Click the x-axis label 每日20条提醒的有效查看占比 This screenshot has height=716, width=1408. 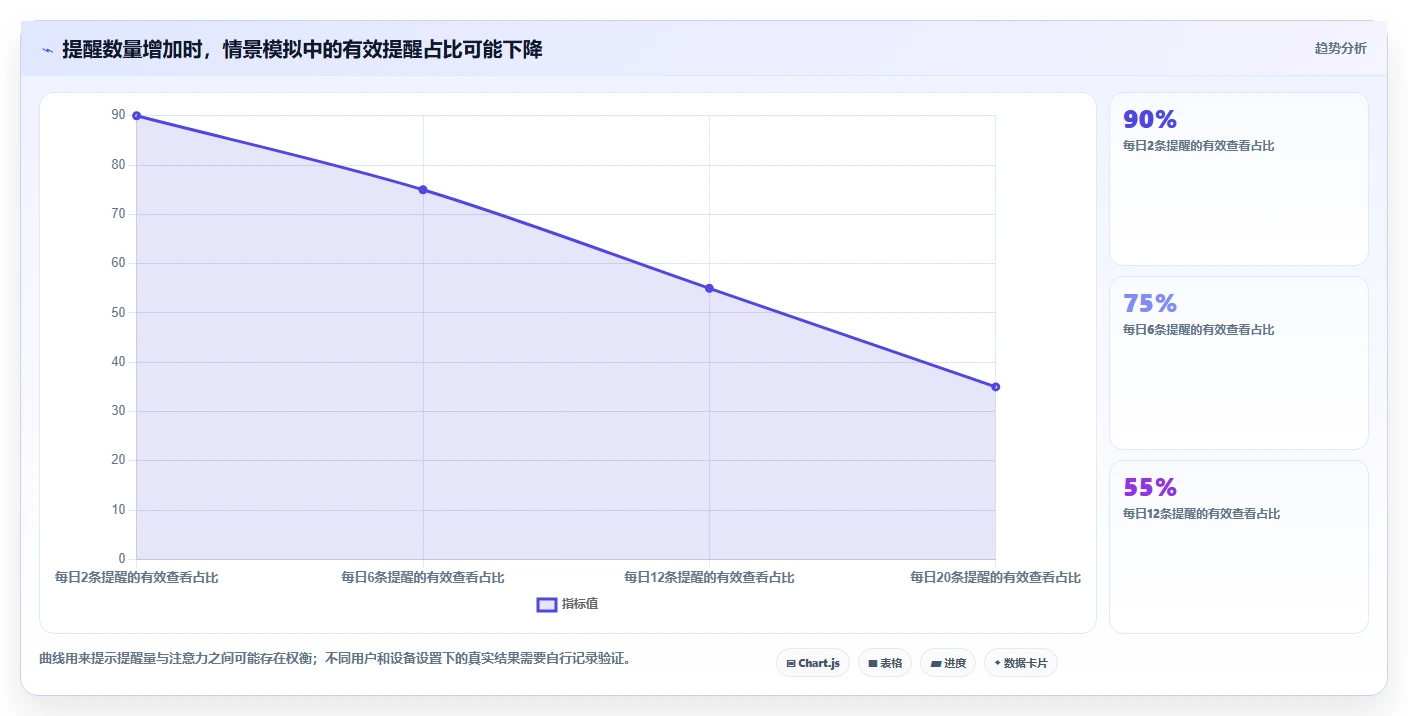click(x=995, y=577)
